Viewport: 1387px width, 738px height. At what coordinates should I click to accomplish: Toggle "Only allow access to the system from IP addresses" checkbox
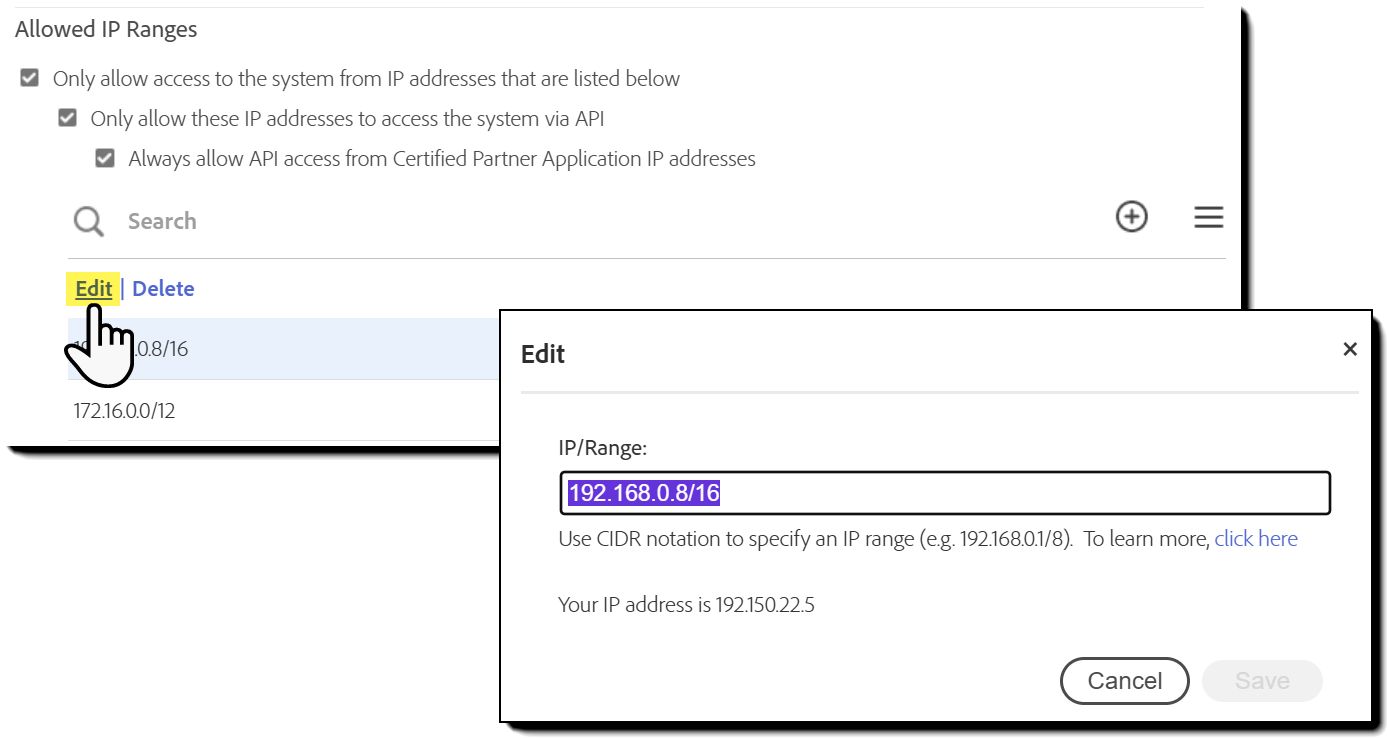pos(29,77)
